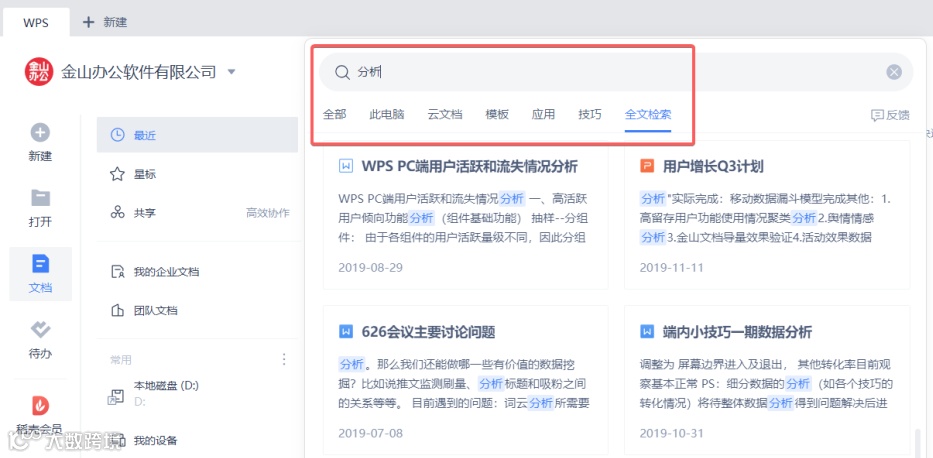
Task: Open the 打开 folder icon in sidebar
Action: click(40, 197)
